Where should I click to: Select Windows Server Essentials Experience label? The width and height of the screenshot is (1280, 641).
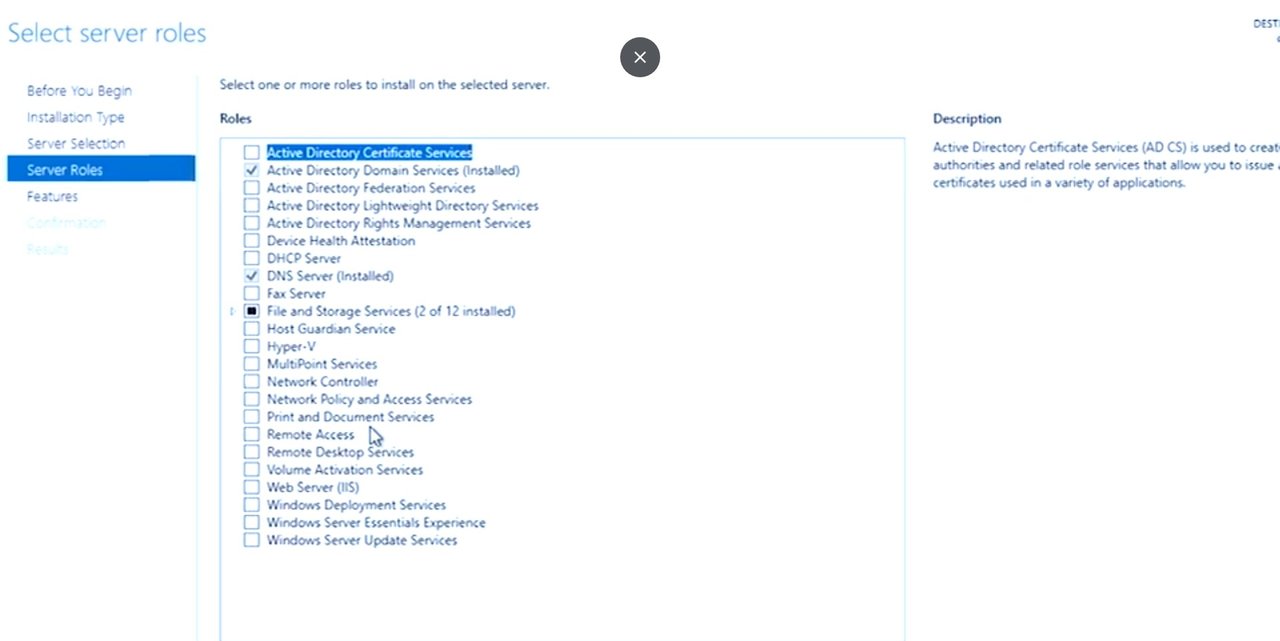tap(376, 523)
